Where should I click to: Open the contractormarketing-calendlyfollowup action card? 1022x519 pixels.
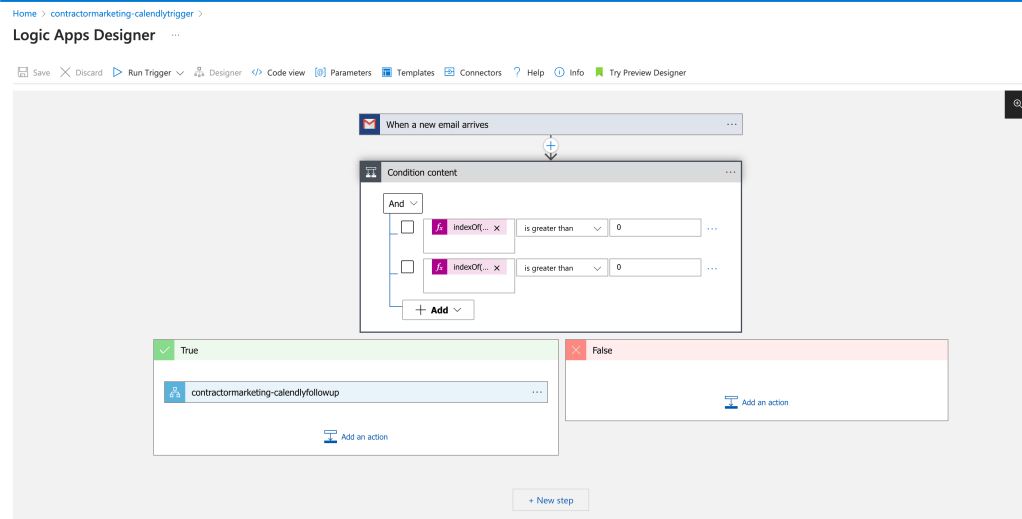click(356, 393)
